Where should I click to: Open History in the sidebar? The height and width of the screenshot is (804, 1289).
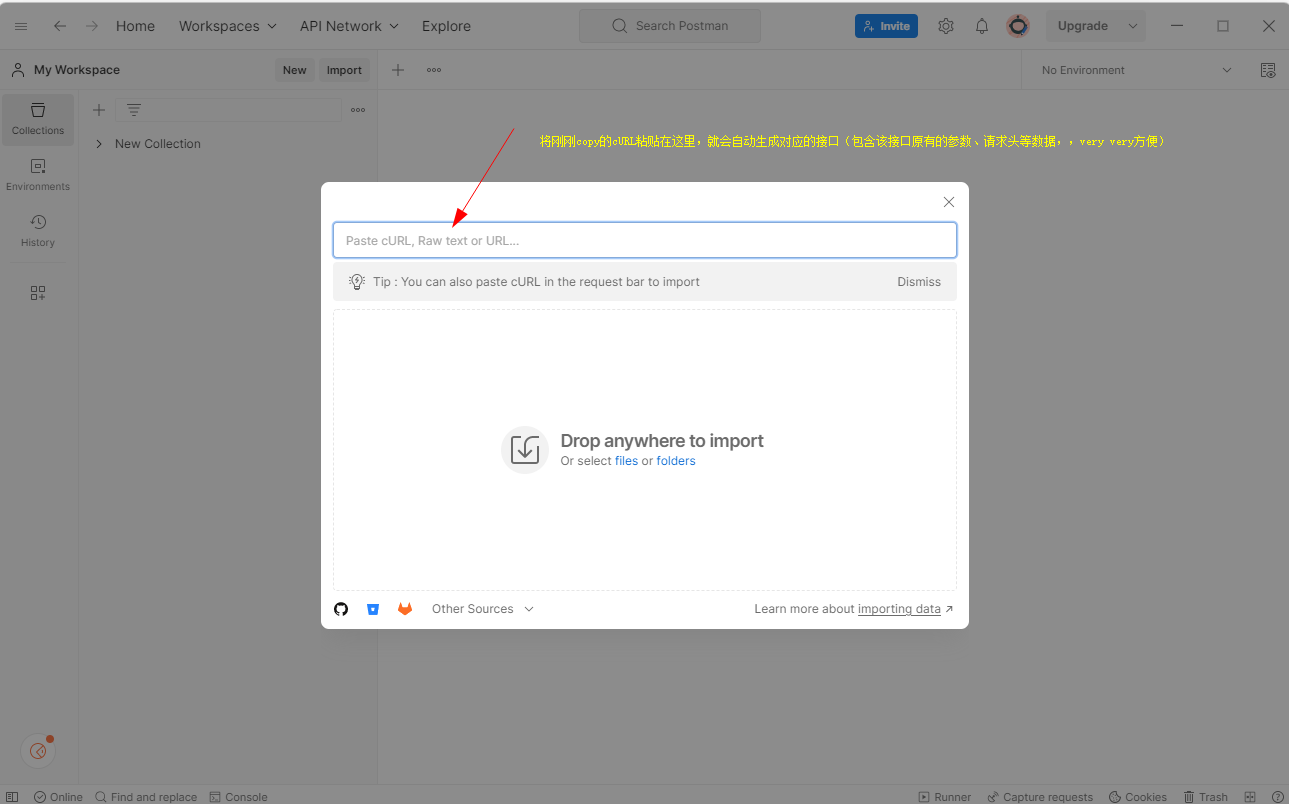[x=38, y=231]
